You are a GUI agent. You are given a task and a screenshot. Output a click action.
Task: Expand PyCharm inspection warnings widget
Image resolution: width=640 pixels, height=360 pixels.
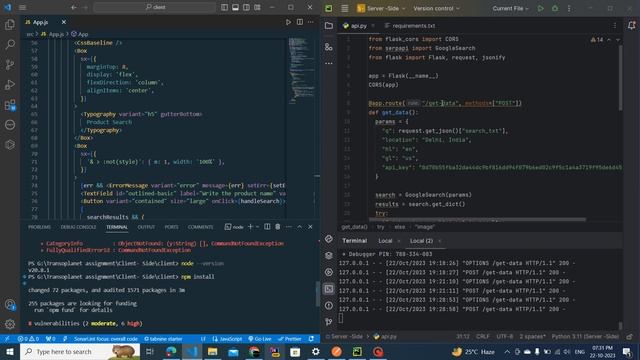point(596,40)
